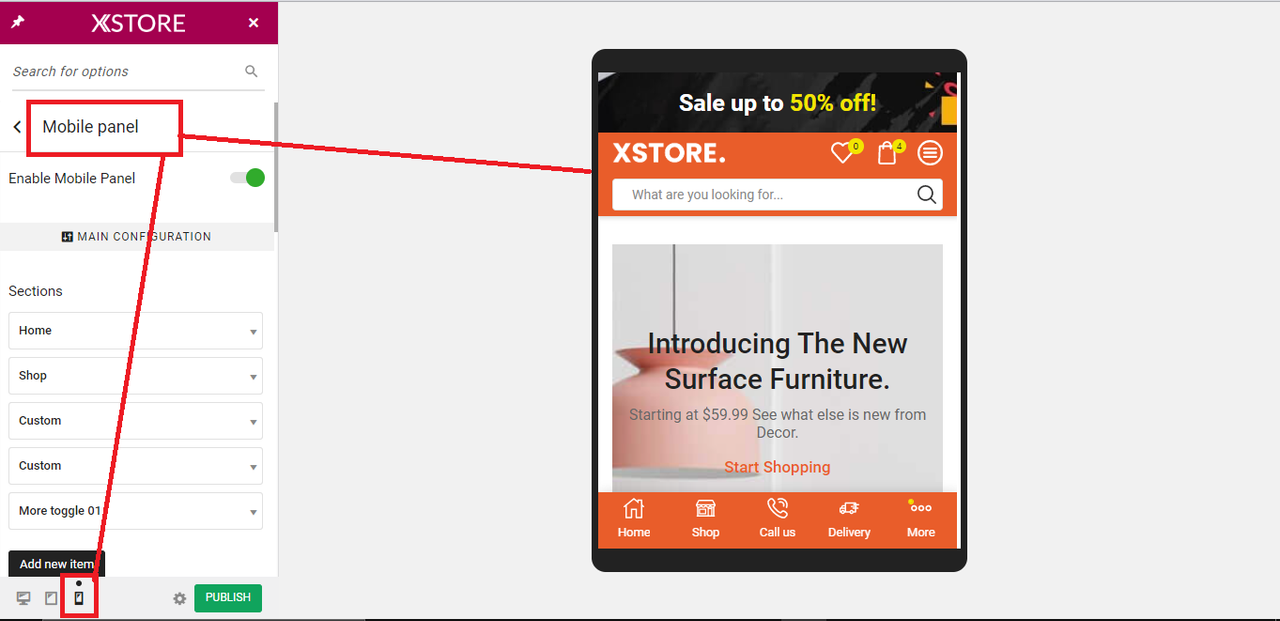Click the green Publish button

click(228, 598)
